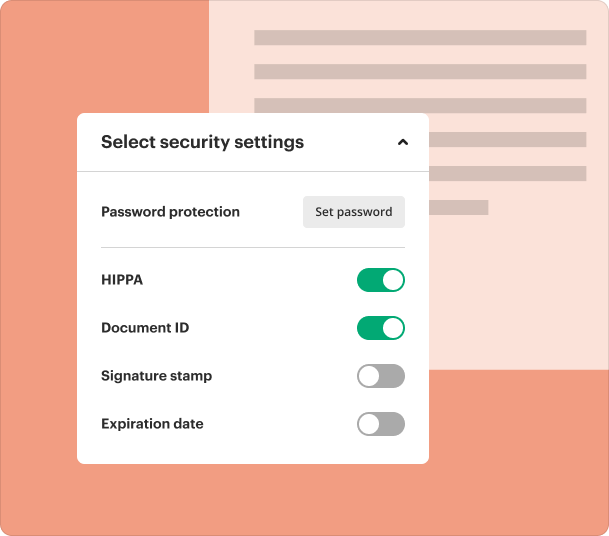Select the Expiration date label

(x=152, y=424)
